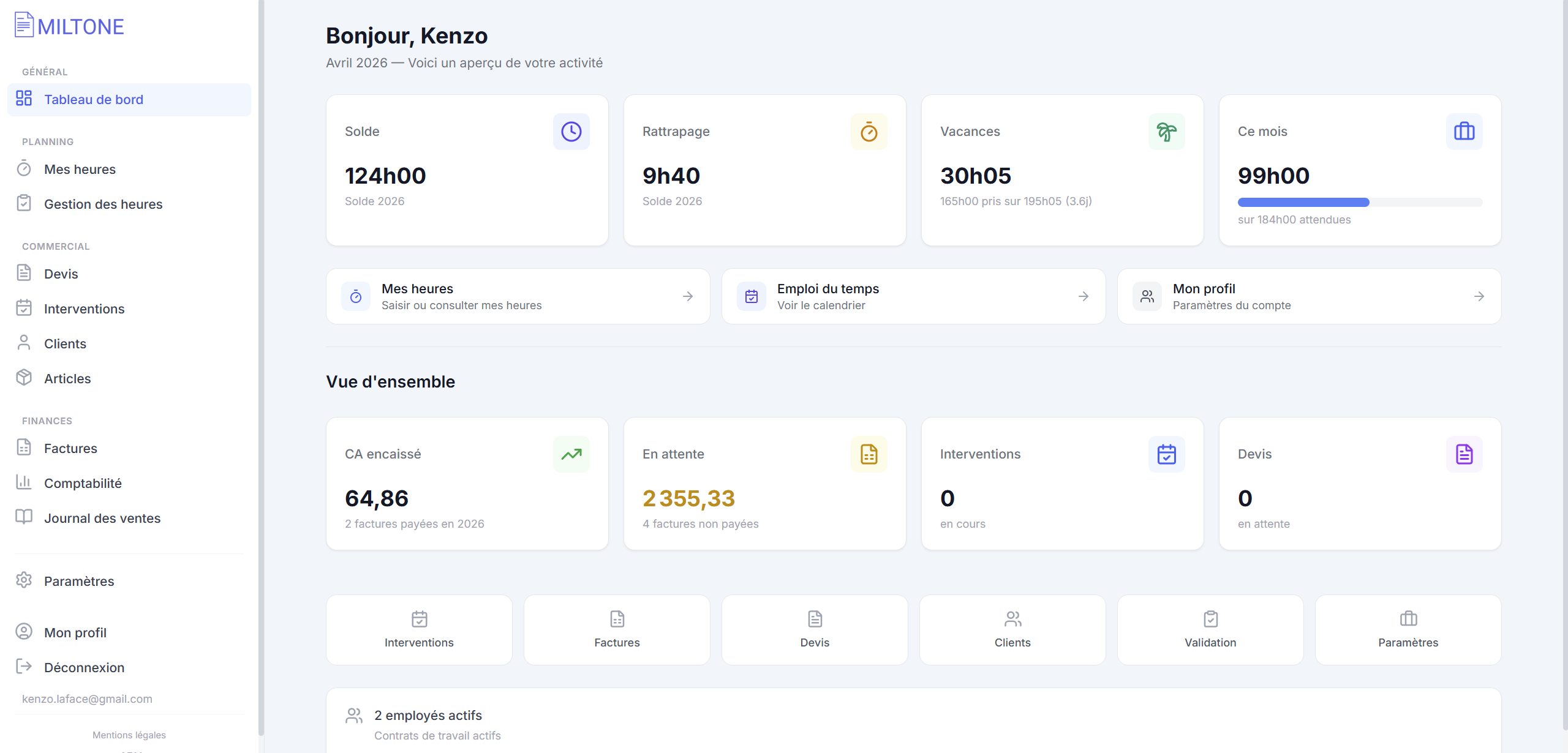Click the Validation shortcut icon
The image size is (1568, 753).
(x=1210, y=619)
